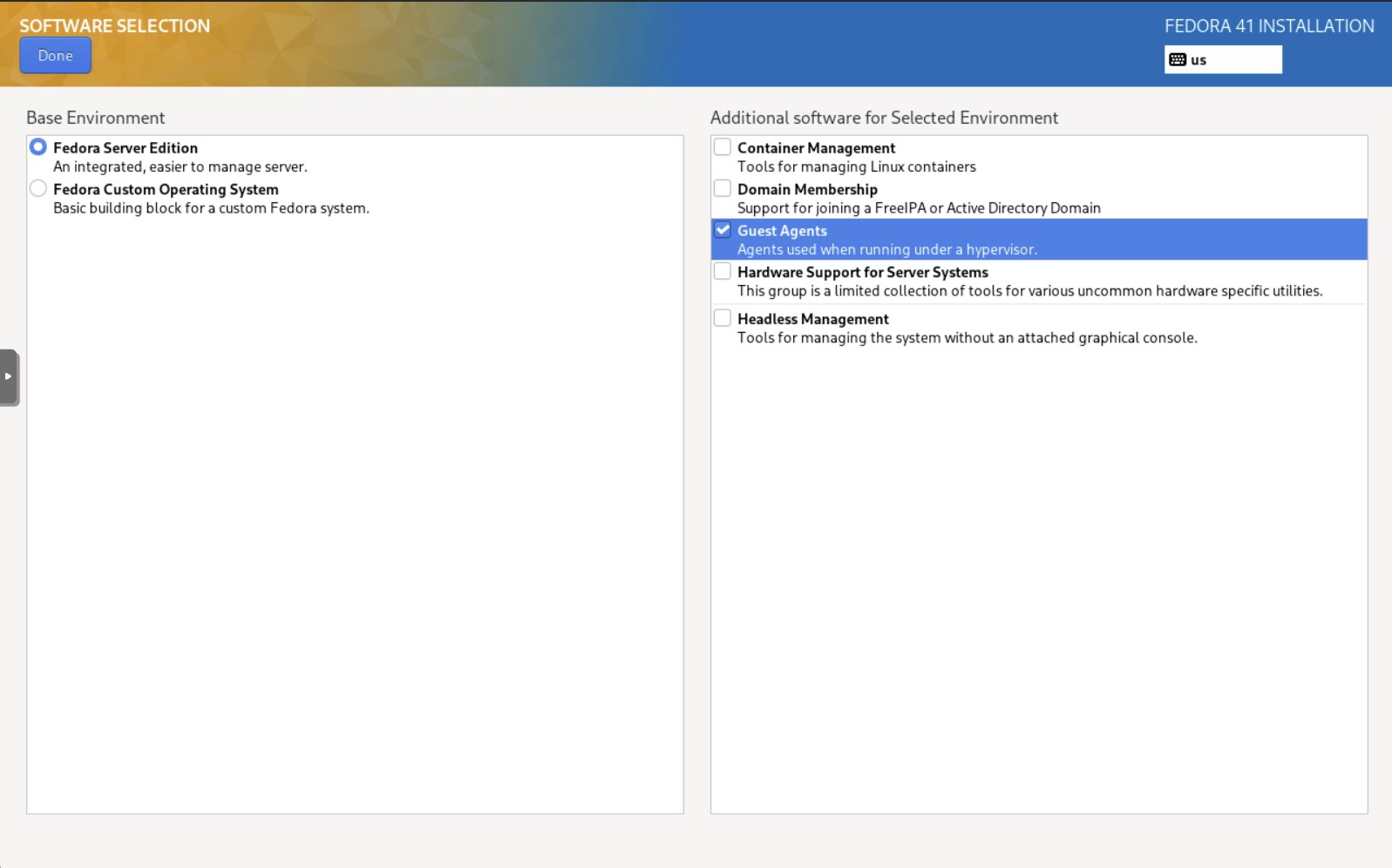Enable the Container Management checkbox

click(x=723, y=147)
